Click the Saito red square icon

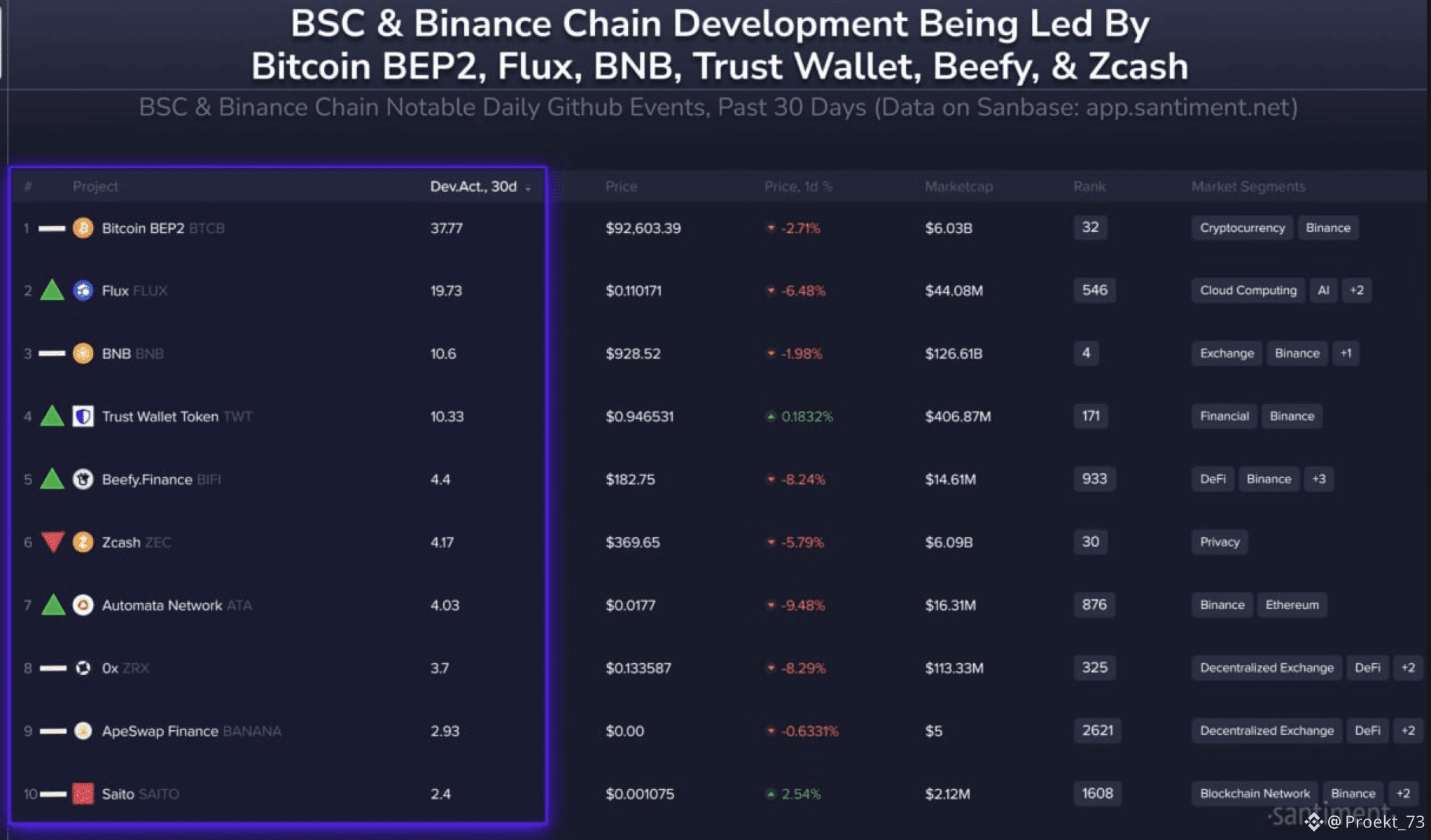83,794
